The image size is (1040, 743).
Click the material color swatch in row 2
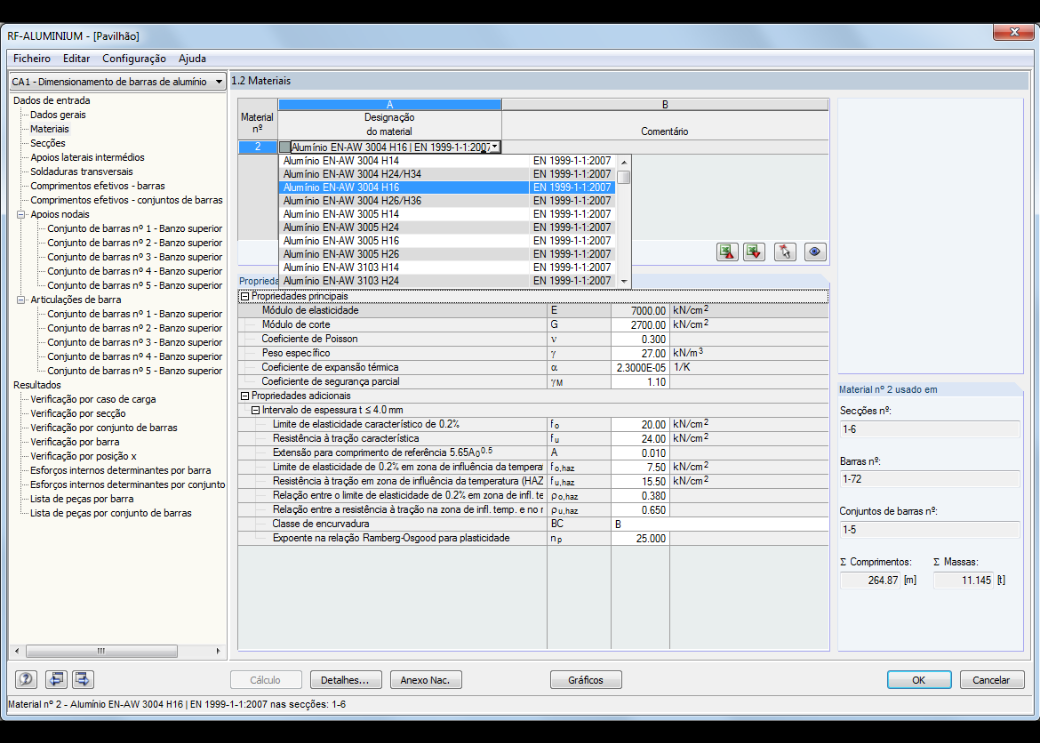click(x=285, y=147)
